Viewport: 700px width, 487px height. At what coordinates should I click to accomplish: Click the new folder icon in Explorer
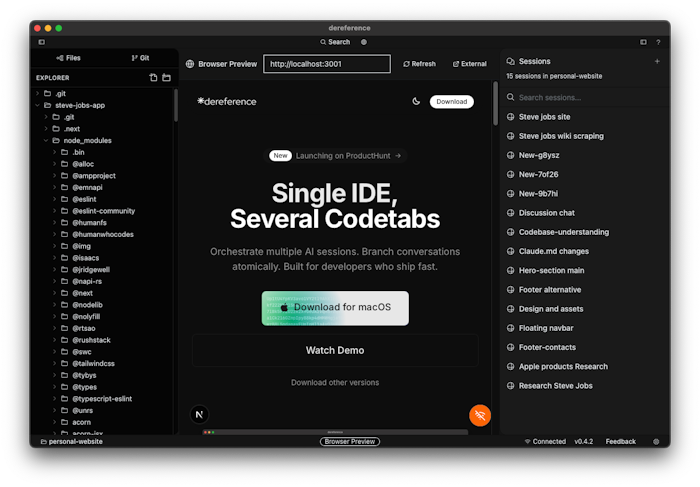click(167, 77)
